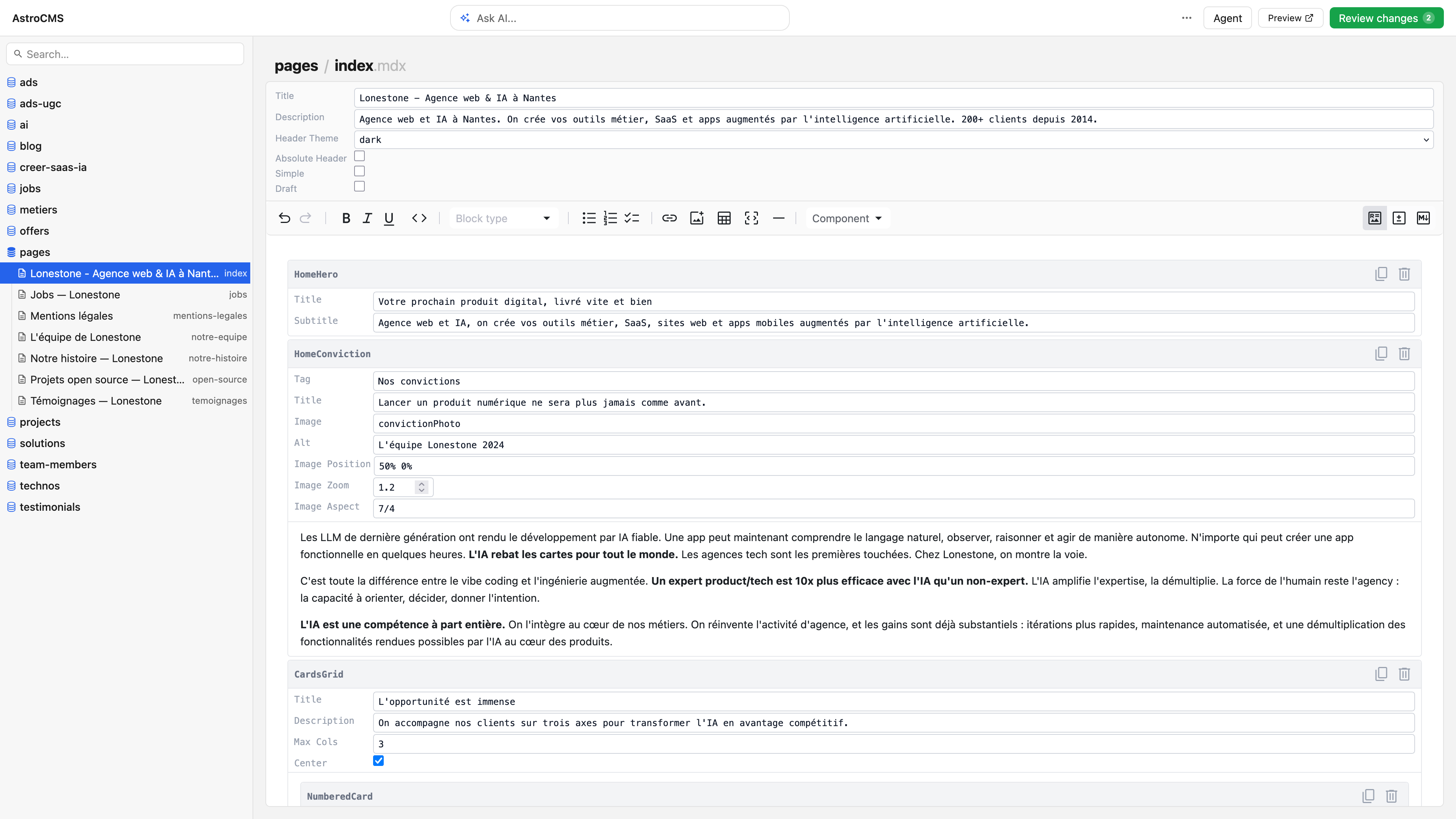Duplicate the NumberedCard component

[1368, 796]
